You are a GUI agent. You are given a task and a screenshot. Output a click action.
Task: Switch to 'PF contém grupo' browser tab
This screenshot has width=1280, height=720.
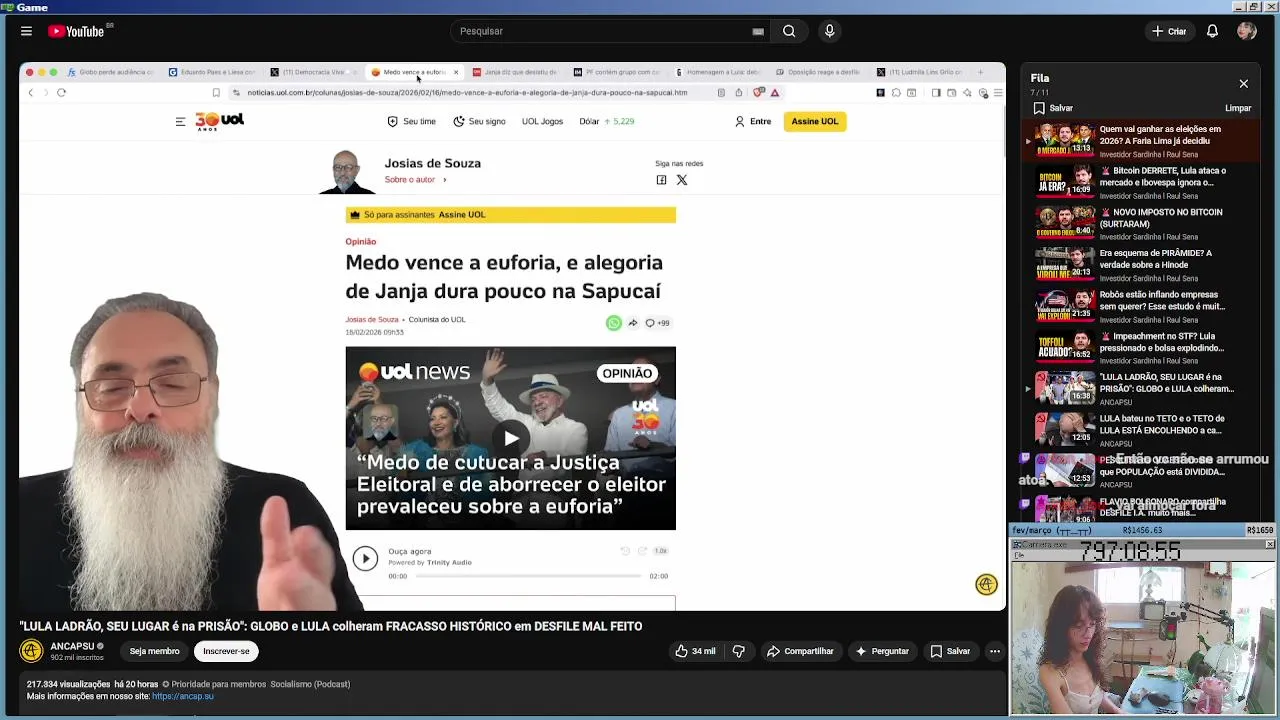point(616,72)
